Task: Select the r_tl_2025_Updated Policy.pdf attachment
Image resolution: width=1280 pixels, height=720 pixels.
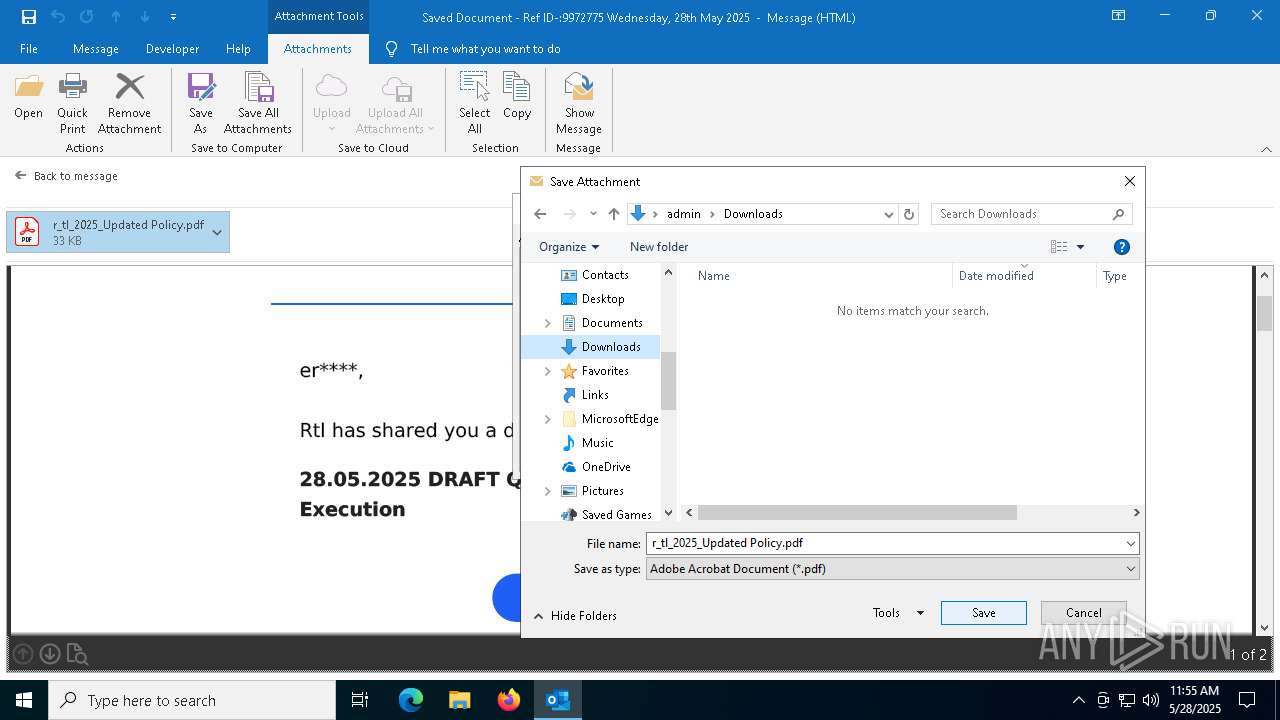Action: click(118, 232)
